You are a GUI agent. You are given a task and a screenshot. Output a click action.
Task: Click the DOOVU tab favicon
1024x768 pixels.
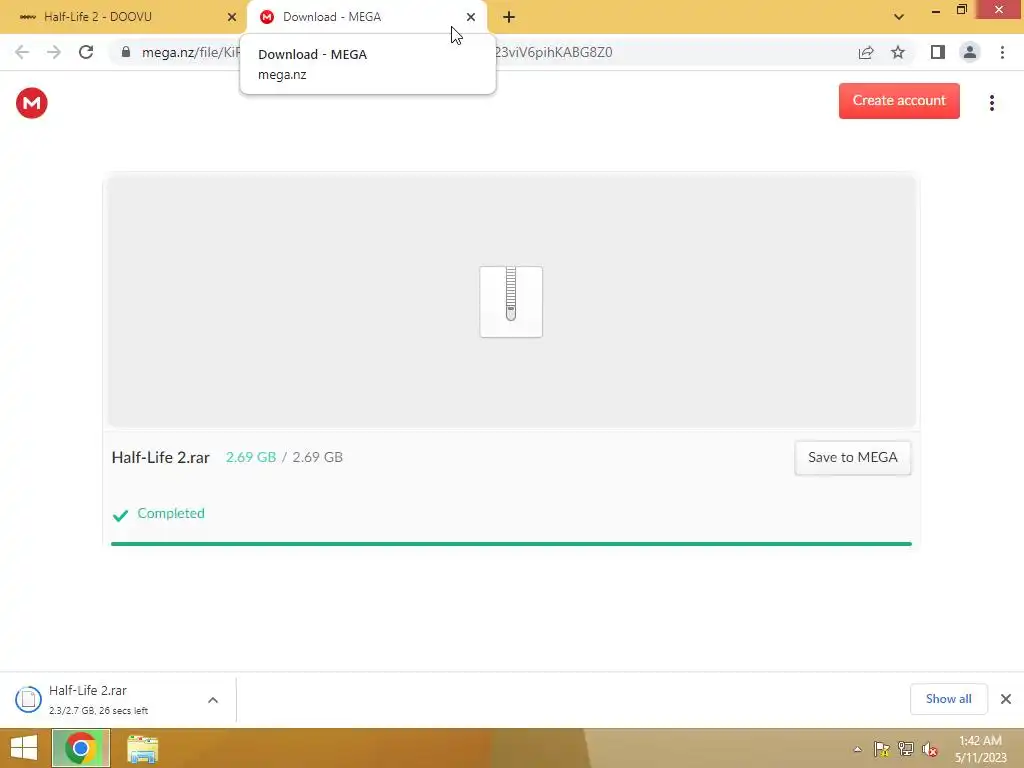point(27,17)
